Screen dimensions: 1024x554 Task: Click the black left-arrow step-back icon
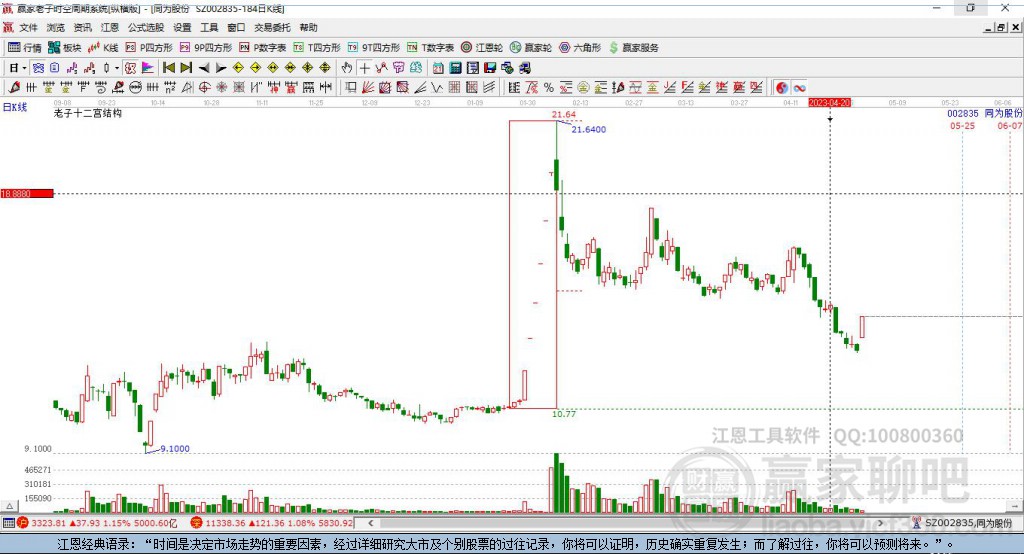(204, 67)
